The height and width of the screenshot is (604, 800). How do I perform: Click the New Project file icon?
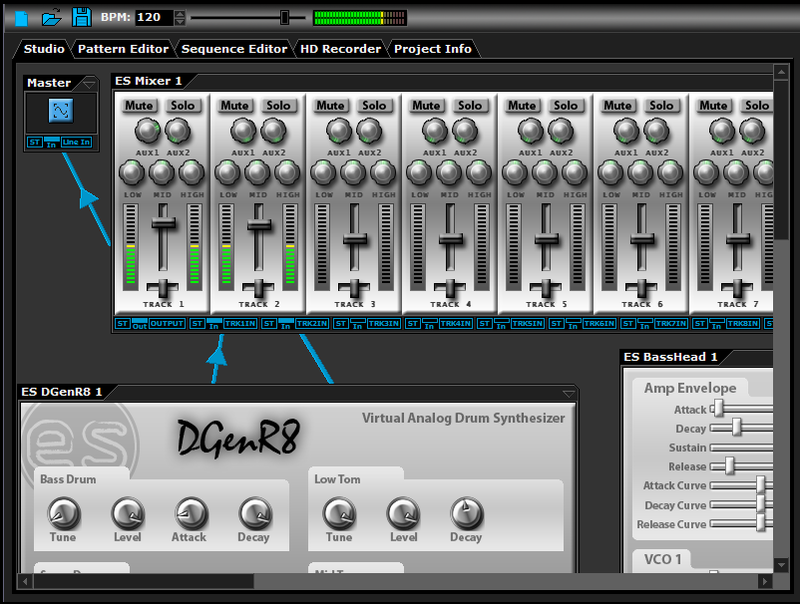22,17
